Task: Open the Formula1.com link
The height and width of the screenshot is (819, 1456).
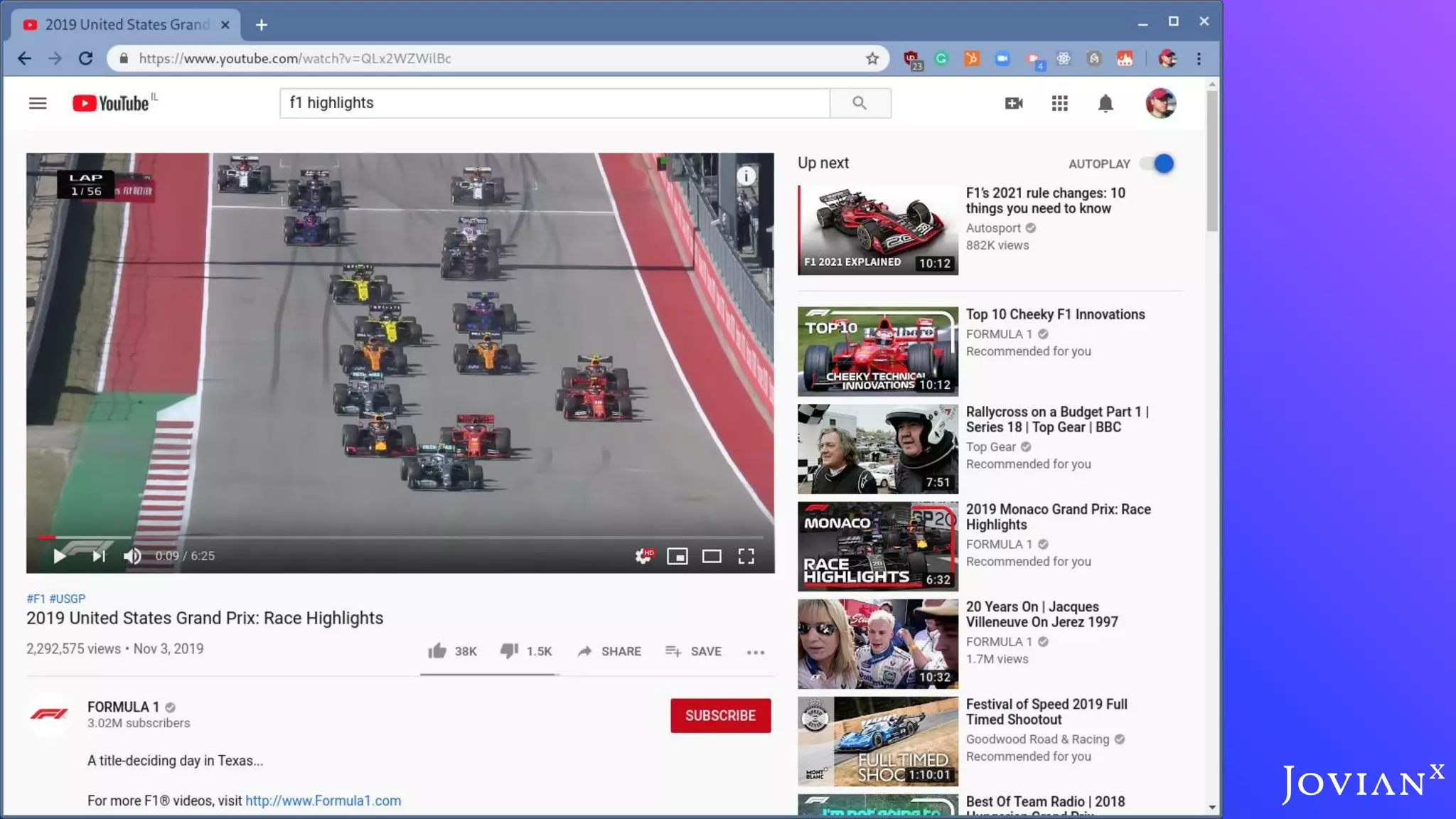Action: tap(323, 801)
